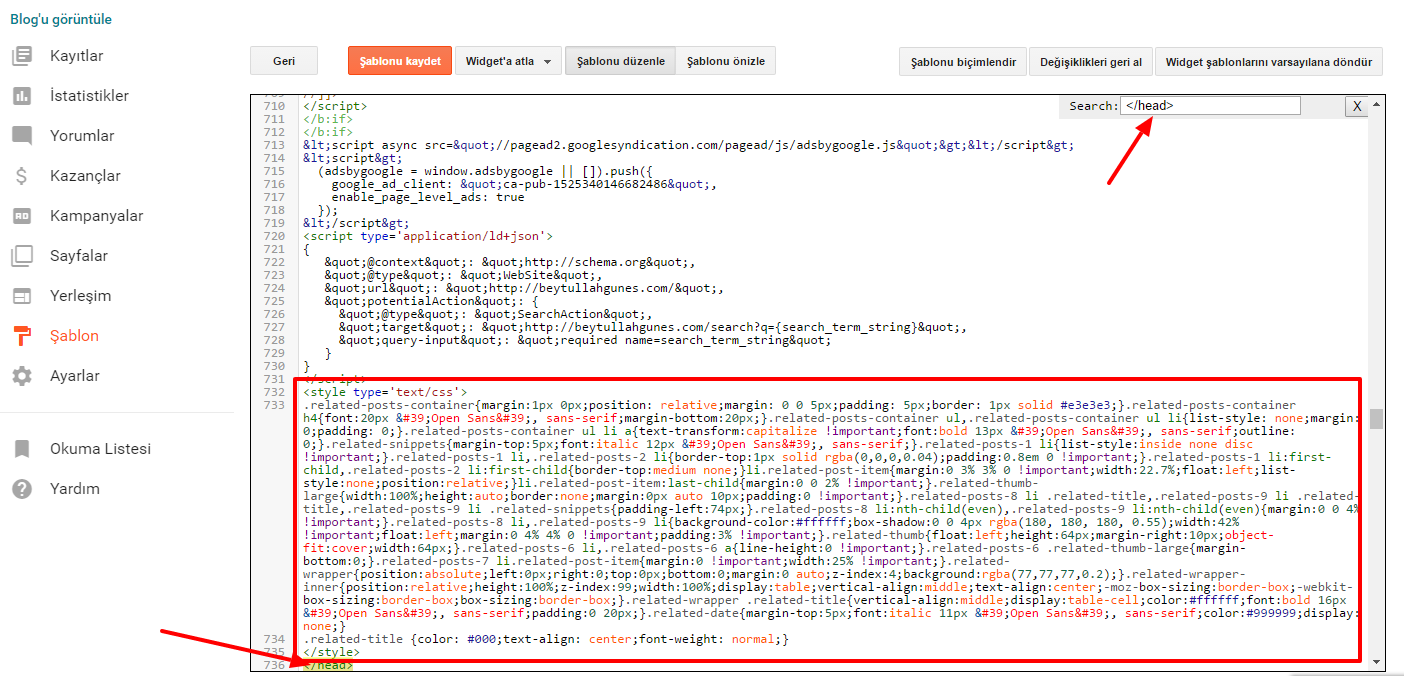Click the google_ad_client code line
The width and height of the screenshot is (1404, 676).
pyautogui.click(x=525, y=184)
